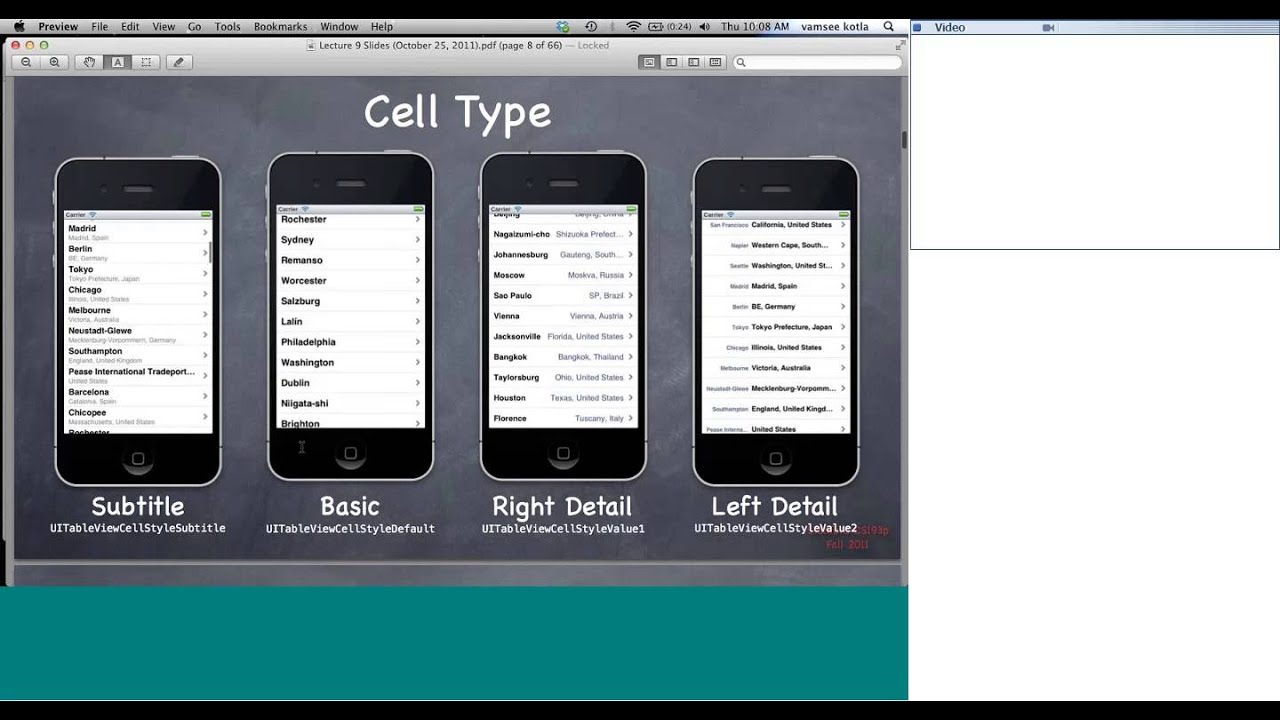
Task: Open the battery status menu
Action: pos(671,27)
